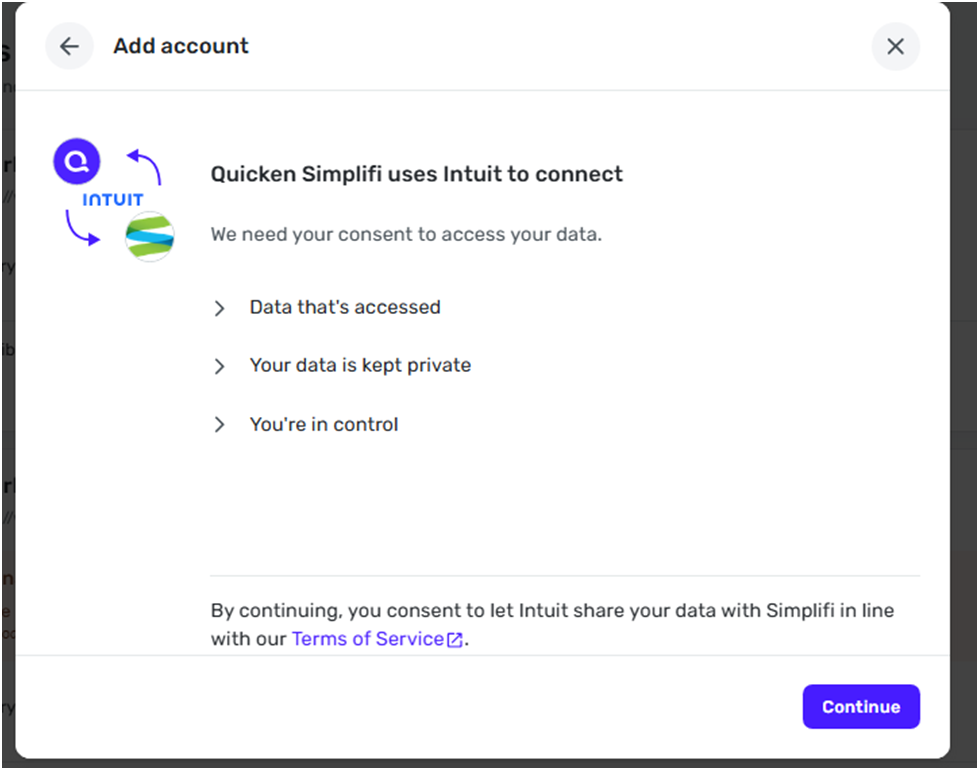Viewport: 979px width, 770px height.
Task: Click the Quicken Simplifi uses Intuit heading
Action: (416, 174)
